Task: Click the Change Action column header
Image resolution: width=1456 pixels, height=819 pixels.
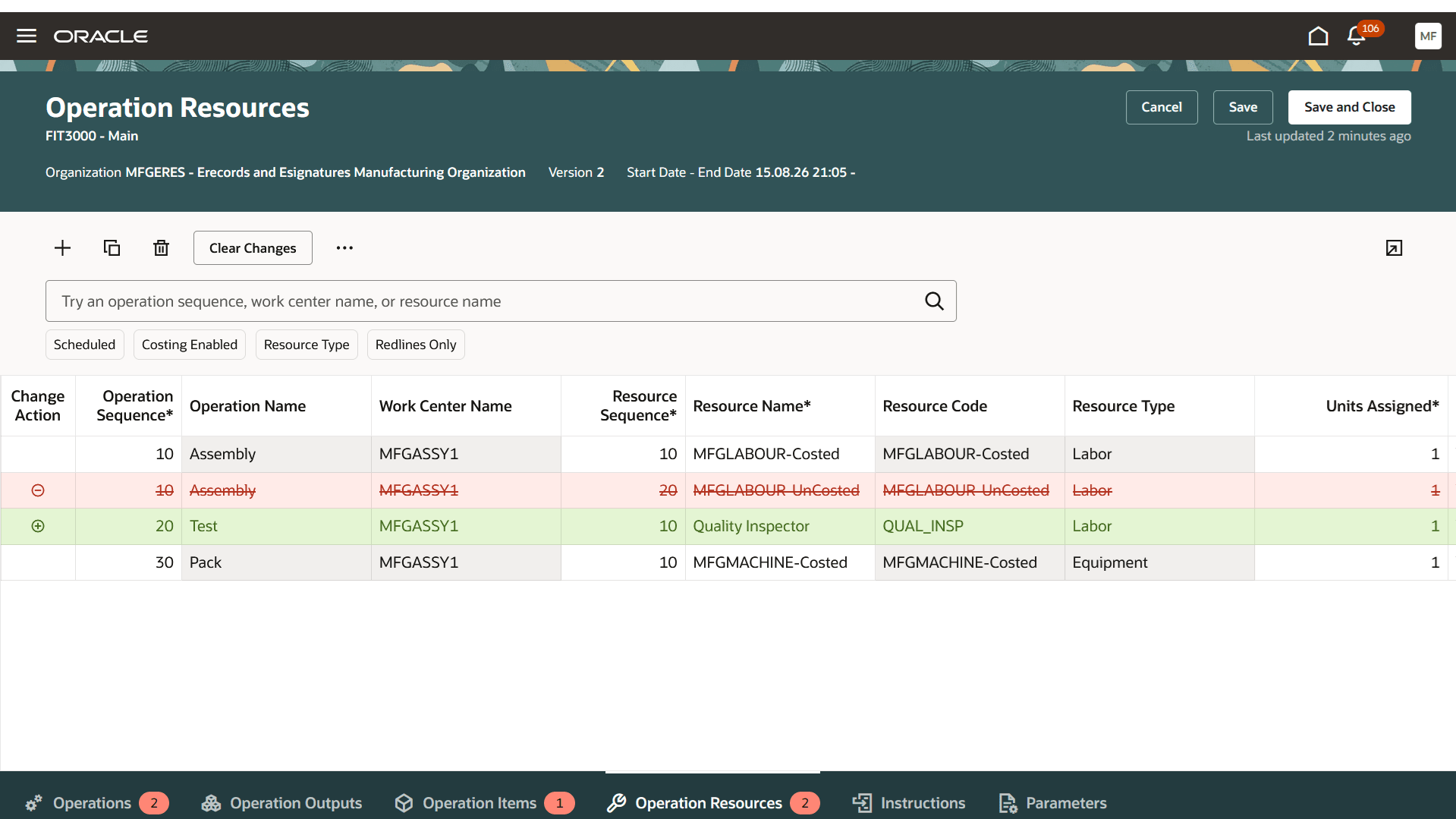Action: [x=38, y=406]
